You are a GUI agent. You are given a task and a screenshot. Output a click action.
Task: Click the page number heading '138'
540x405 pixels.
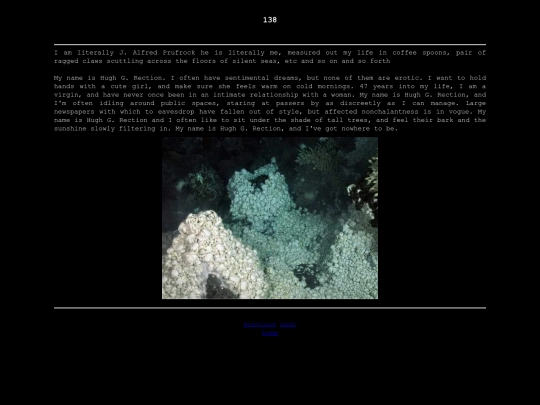(270, 20)
